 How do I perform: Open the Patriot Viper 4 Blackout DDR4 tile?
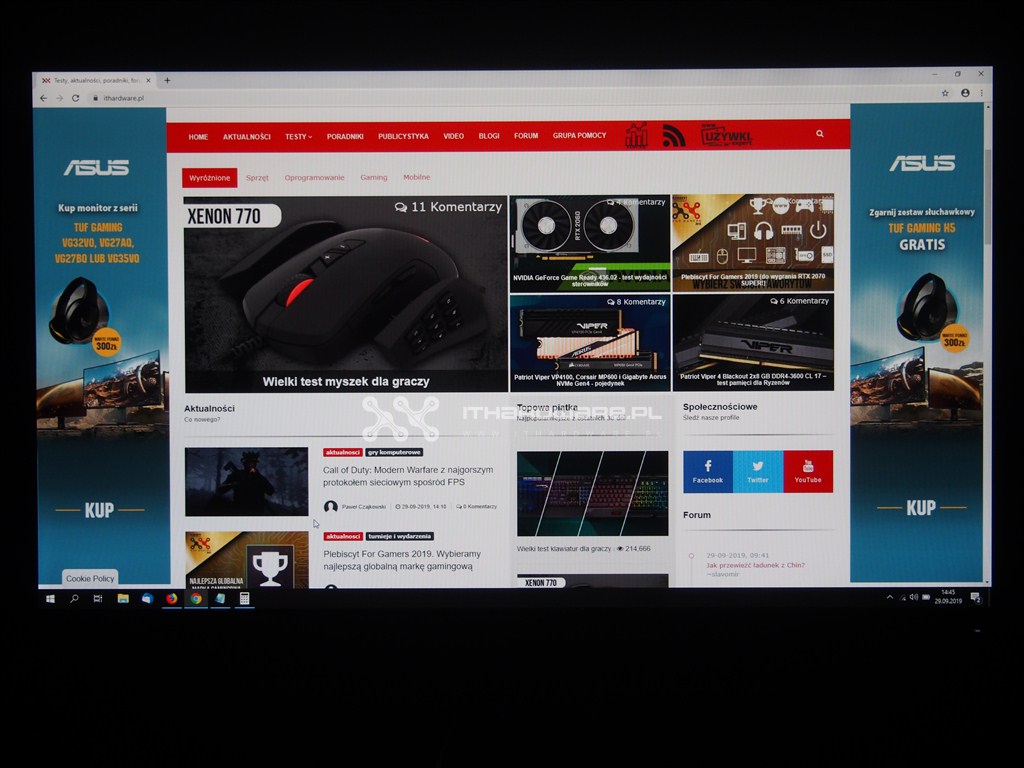(753, 342)
